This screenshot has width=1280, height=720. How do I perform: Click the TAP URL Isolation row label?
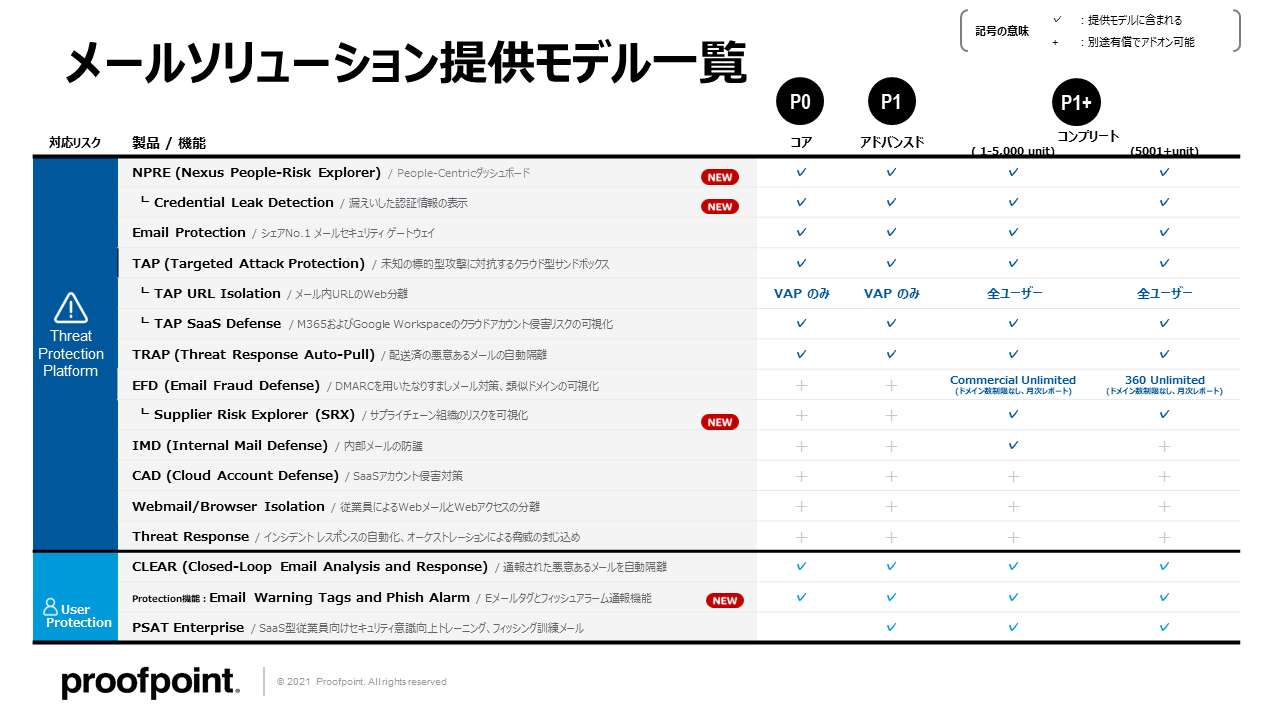(217, 293)
